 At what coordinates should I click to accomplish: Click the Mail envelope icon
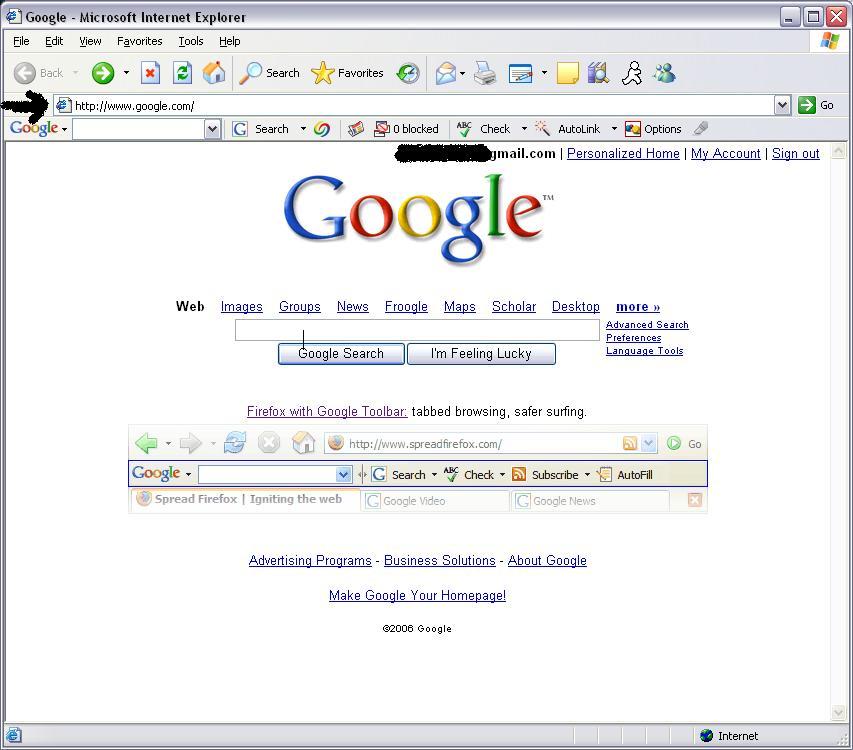click(x=446, y=73)
